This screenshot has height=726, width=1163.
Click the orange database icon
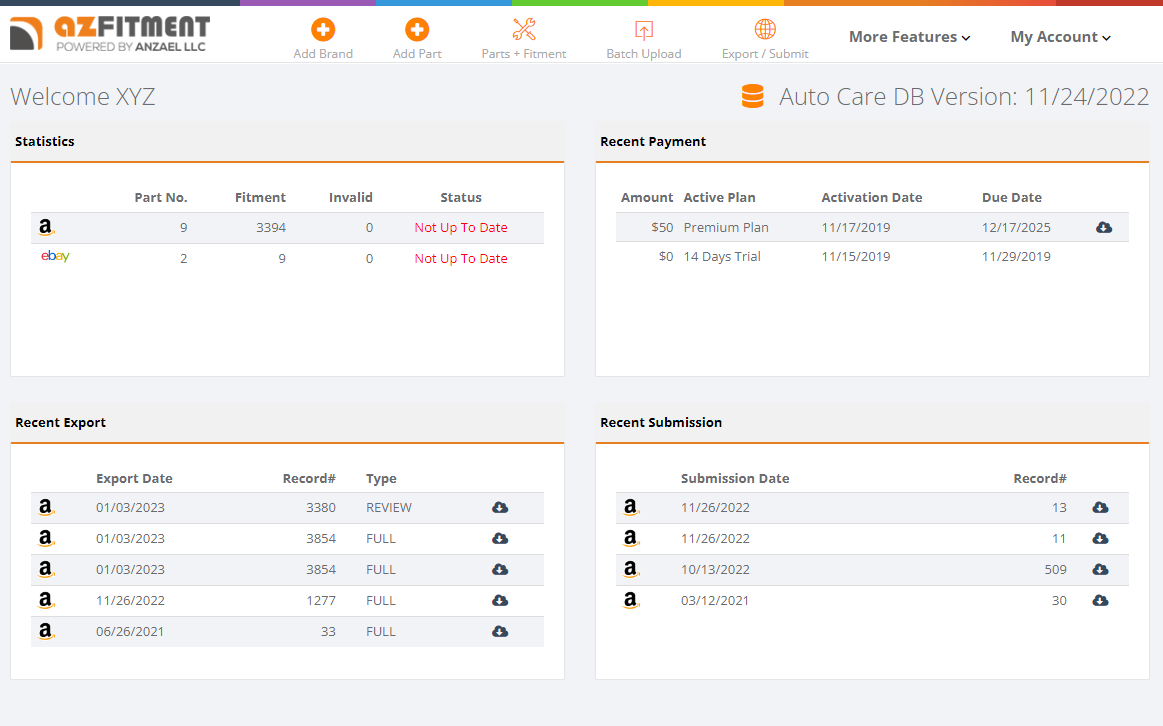pyautogui.click(x=753, y=96)
